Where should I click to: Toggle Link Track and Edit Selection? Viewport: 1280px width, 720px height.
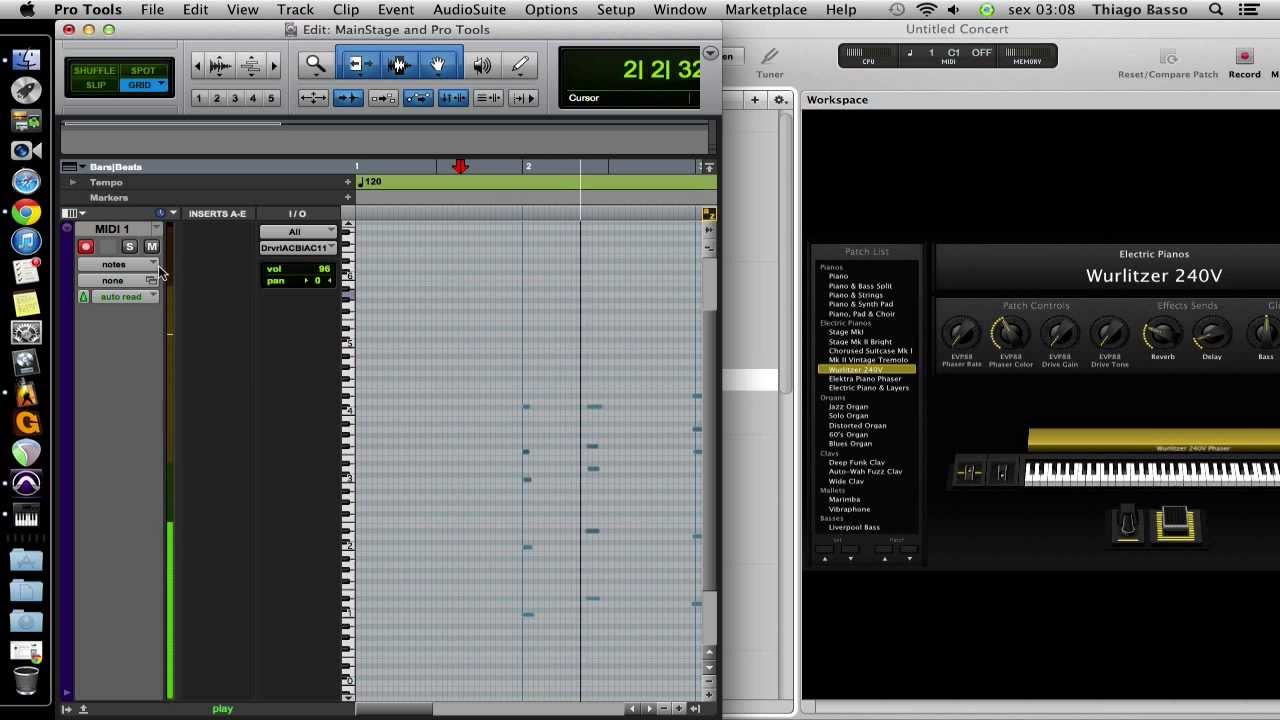488,98
